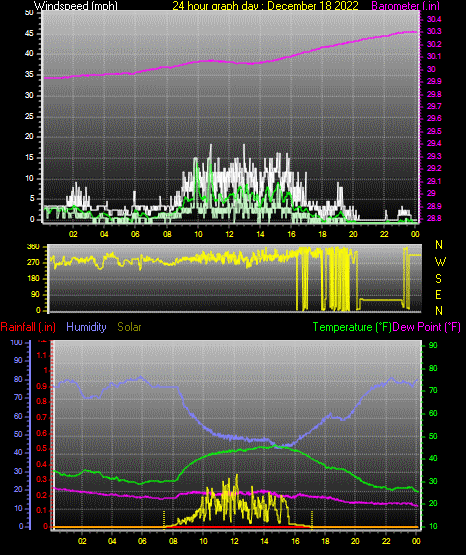The image size is (466, 555).
Task: Select the Rainfall (.in) legend label
Action: 28,327
